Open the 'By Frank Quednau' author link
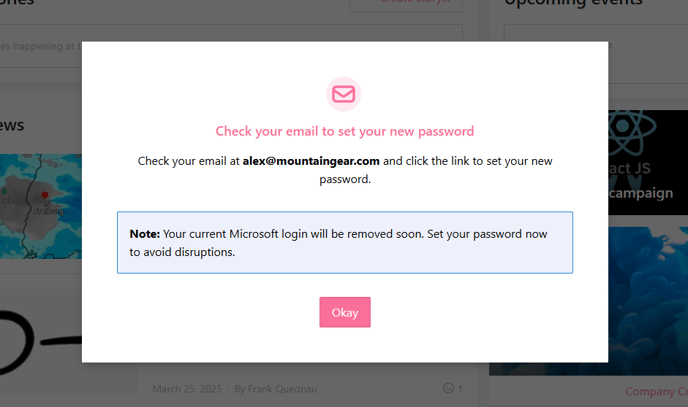The height and width of the screenshot is (407, 688). (276, 389)
